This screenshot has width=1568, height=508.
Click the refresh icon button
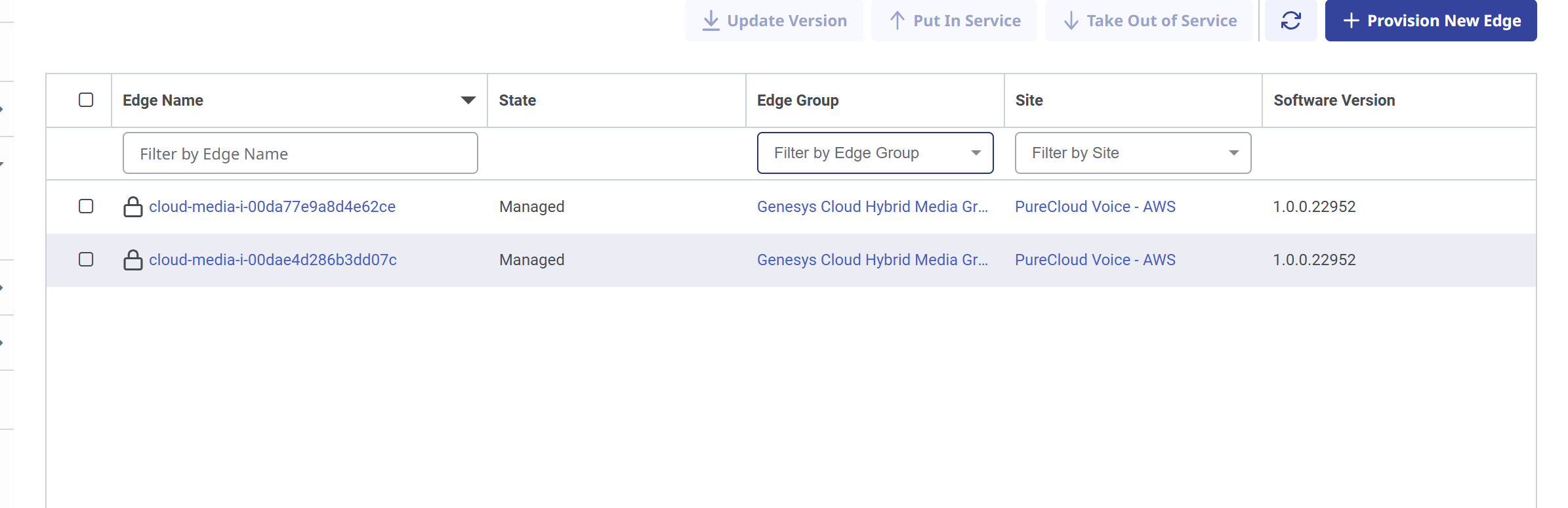click(1290, 21)
